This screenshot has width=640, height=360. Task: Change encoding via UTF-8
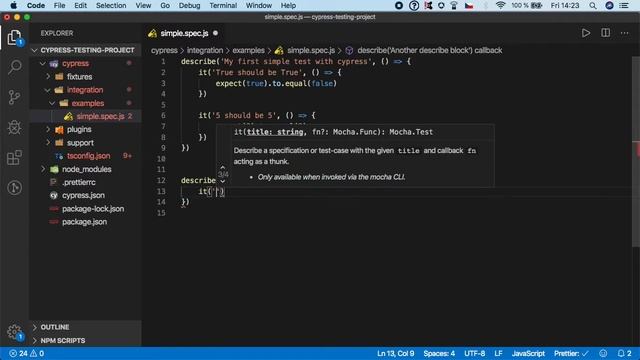(475, 353)
